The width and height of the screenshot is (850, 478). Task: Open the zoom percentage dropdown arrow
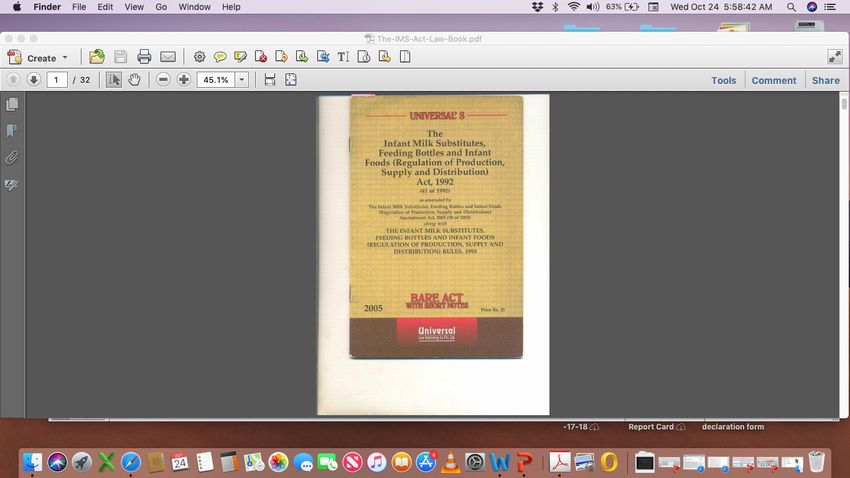[242, 80]
